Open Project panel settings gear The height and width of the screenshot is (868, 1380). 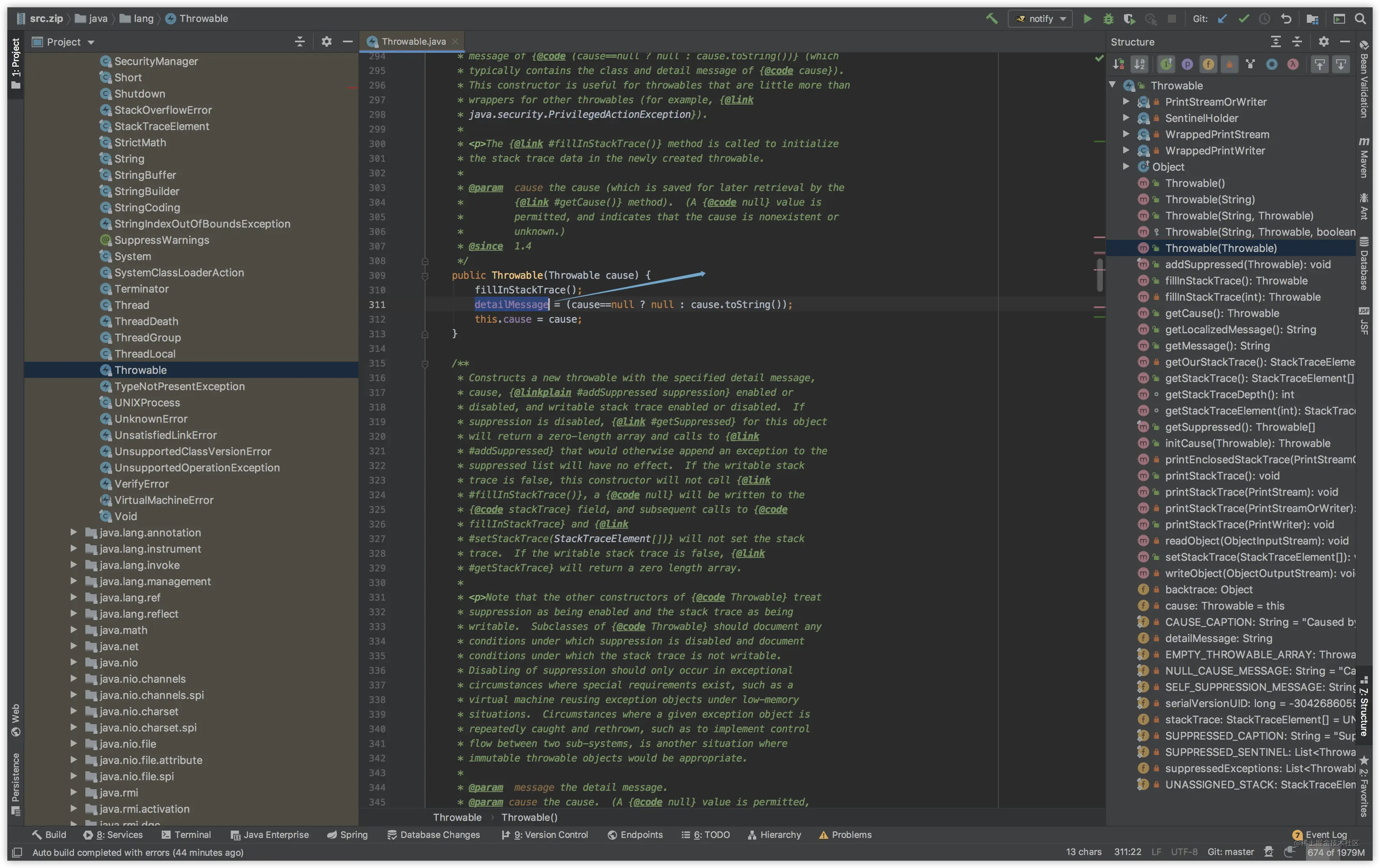(326, 42)
